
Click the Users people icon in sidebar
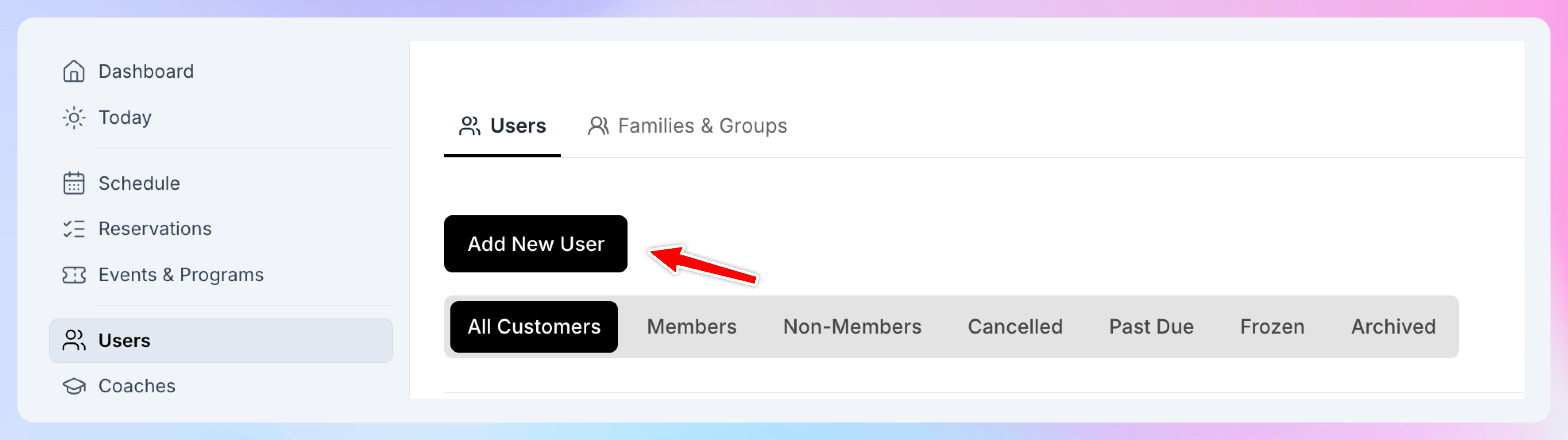(x=73, y=340)
